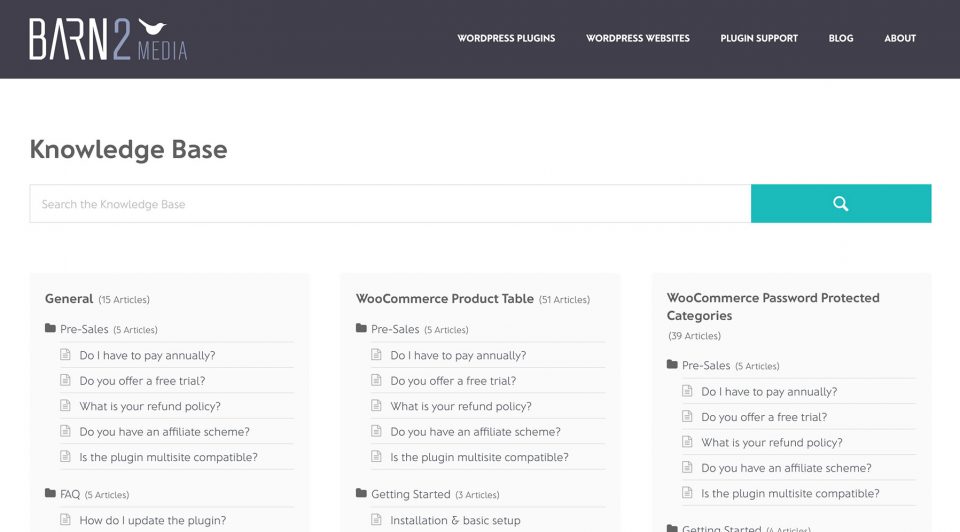Screen dimensions: 960x532
Task: Focus the Search the Knowledge Base field
Action: pyautogui.click(x=390, y=204)
